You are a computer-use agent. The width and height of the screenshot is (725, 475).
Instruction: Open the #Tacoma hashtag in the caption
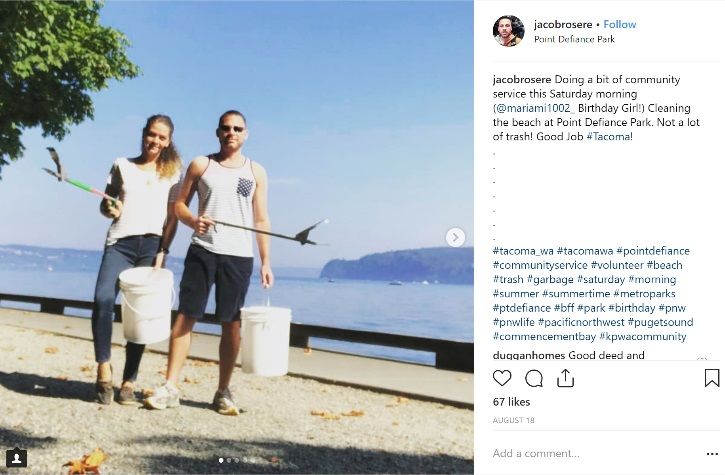[x=608, y=137]
